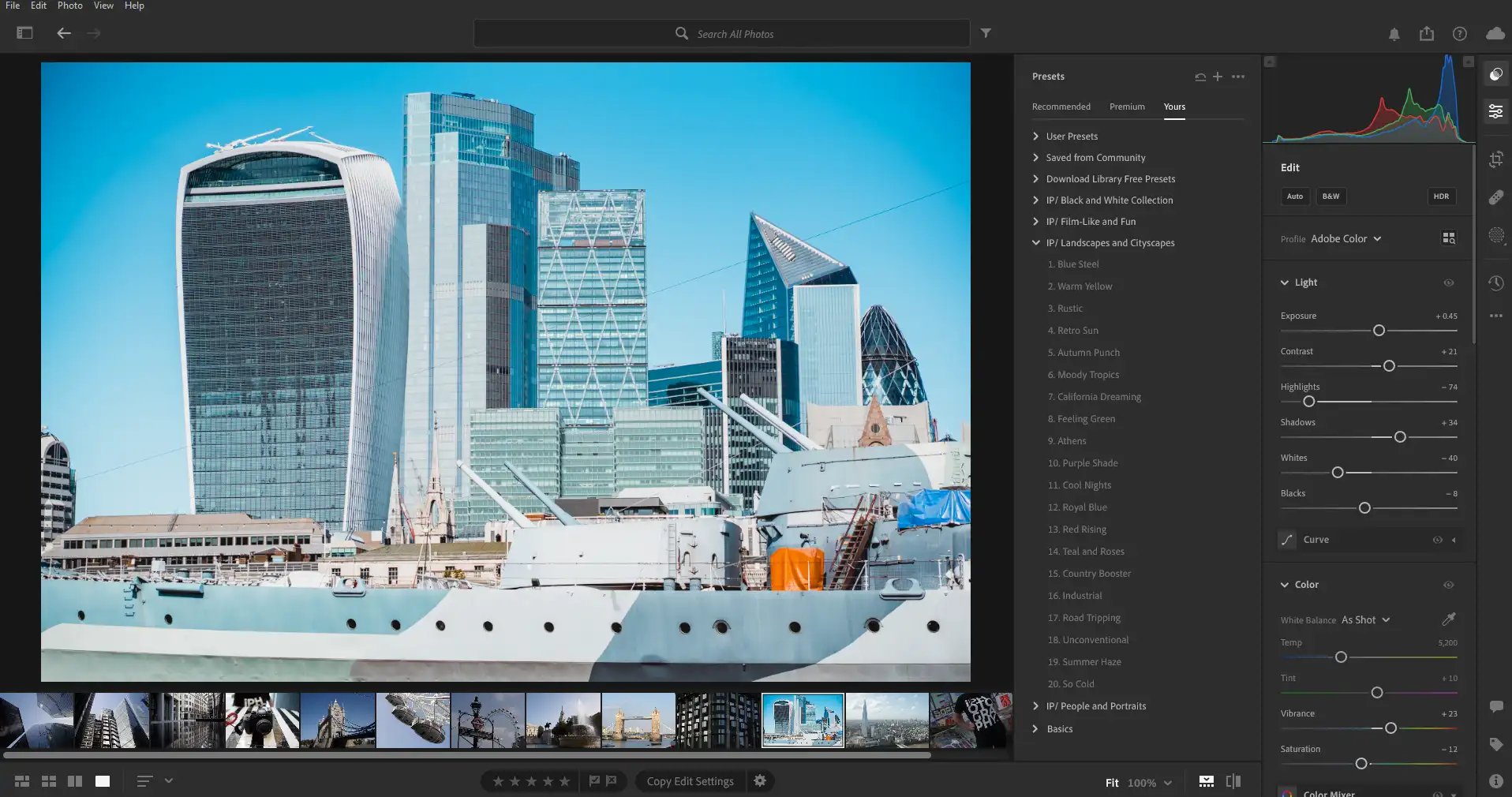Select the Shard skyline filmstrip thumbnail
1512x797 pixels.
(x=886, y=720)
